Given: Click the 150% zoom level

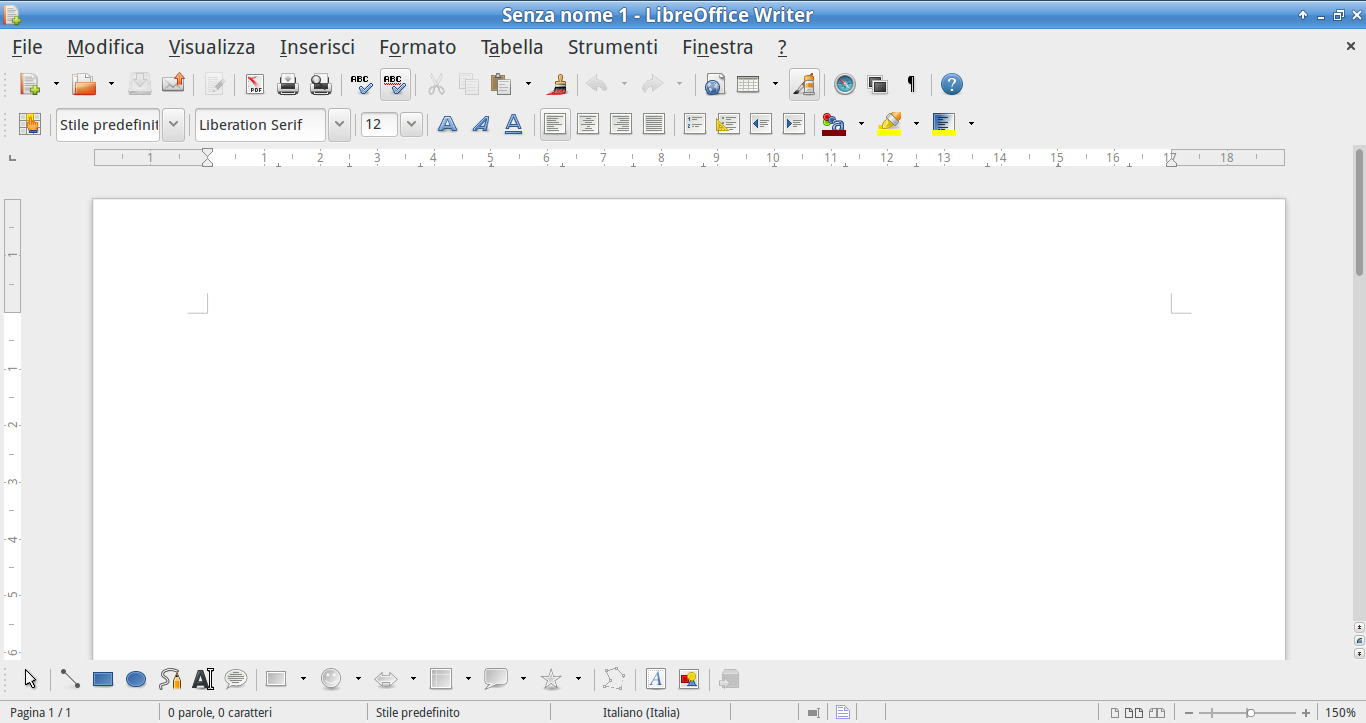Looking at the screenshot, I should (x=1341, y=713).
